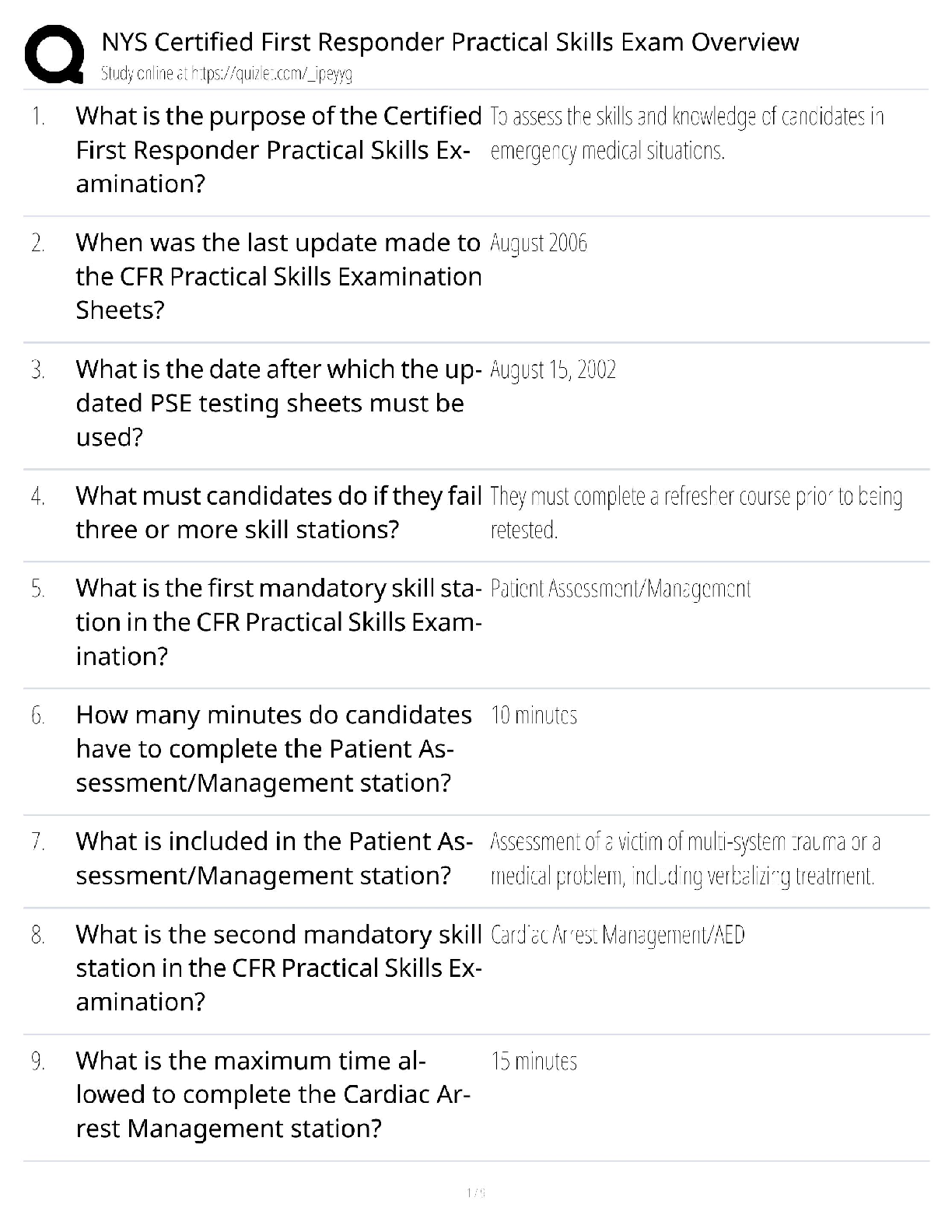Click the answer 'August 15, 2002'
952x1232 pixels.
[x=553, y=369]
